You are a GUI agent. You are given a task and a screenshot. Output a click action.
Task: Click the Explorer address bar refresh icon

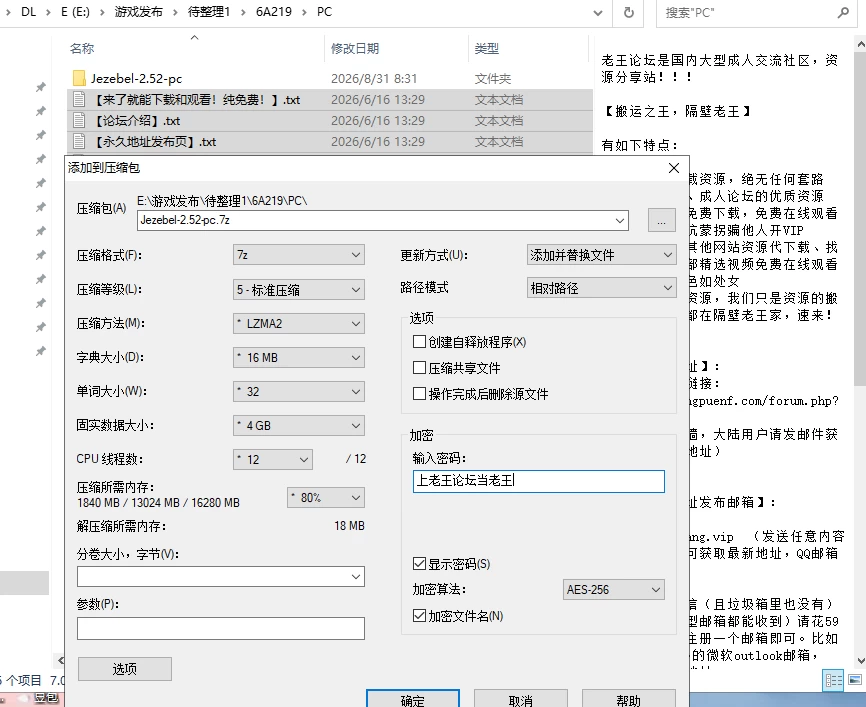pyautogui.click(x=629, y=12)
